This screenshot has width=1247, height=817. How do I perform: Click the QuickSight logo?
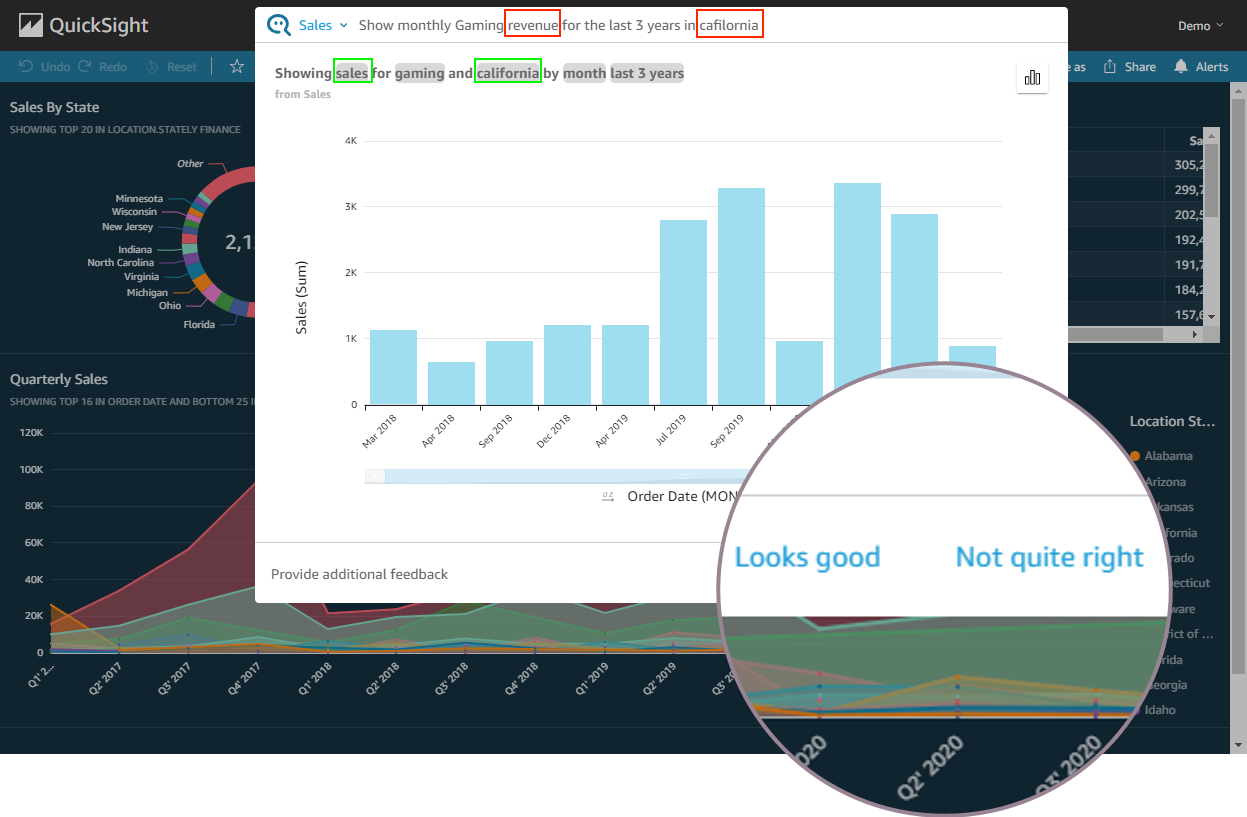pyautogui.click(x=82, y=25)
